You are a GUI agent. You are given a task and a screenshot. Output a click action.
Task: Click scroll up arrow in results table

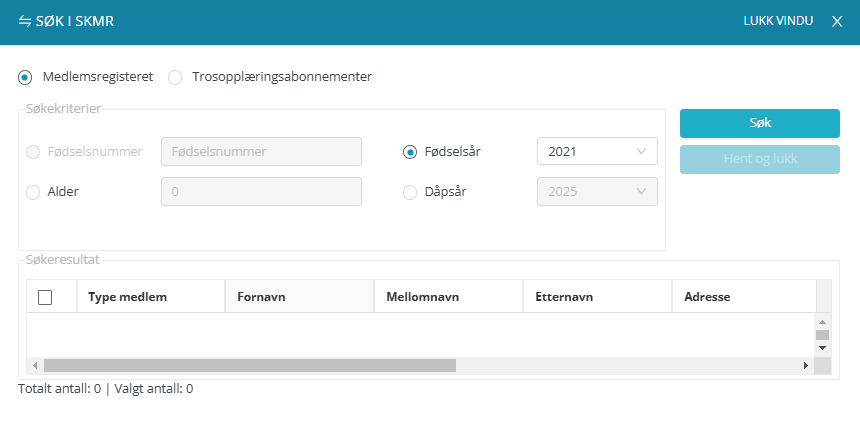point(823,321)
